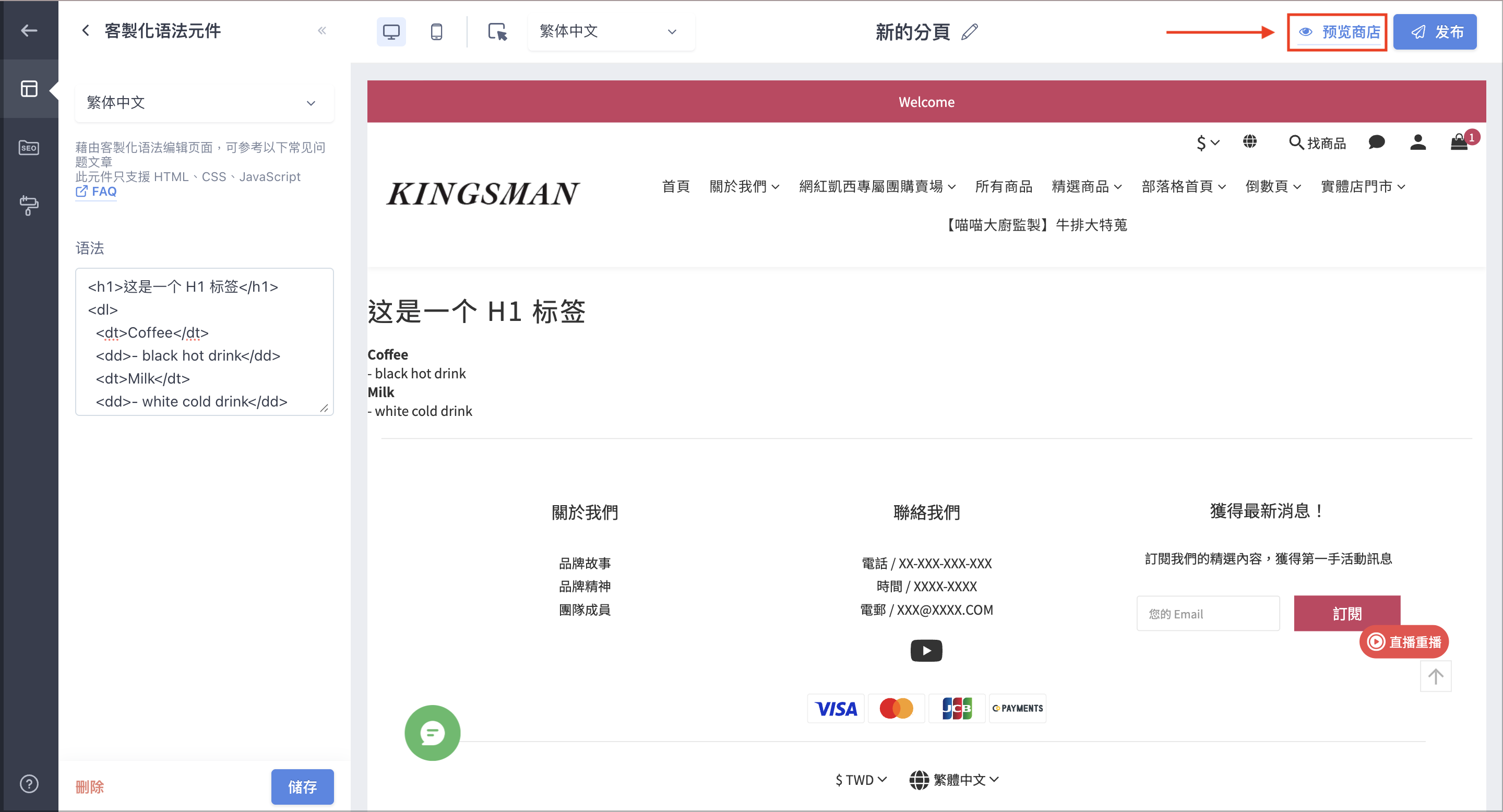Screen dimensions: 1503x812
Task: Open the page layout panel icon
Action: pyautogui.click(x=29, y=89)
